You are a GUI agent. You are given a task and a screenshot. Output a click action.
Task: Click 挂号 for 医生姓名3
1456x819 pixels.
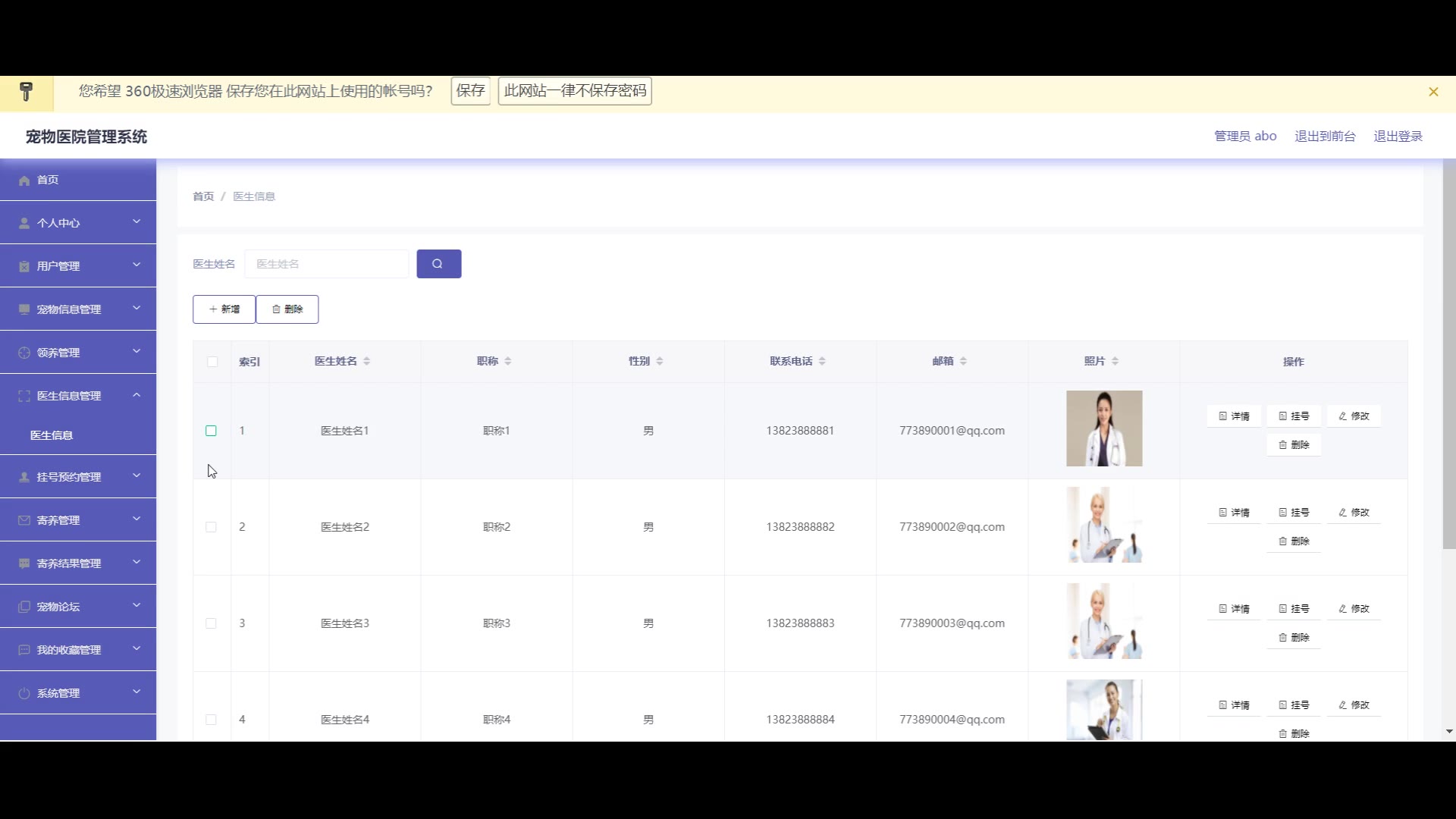(1294, 609)
